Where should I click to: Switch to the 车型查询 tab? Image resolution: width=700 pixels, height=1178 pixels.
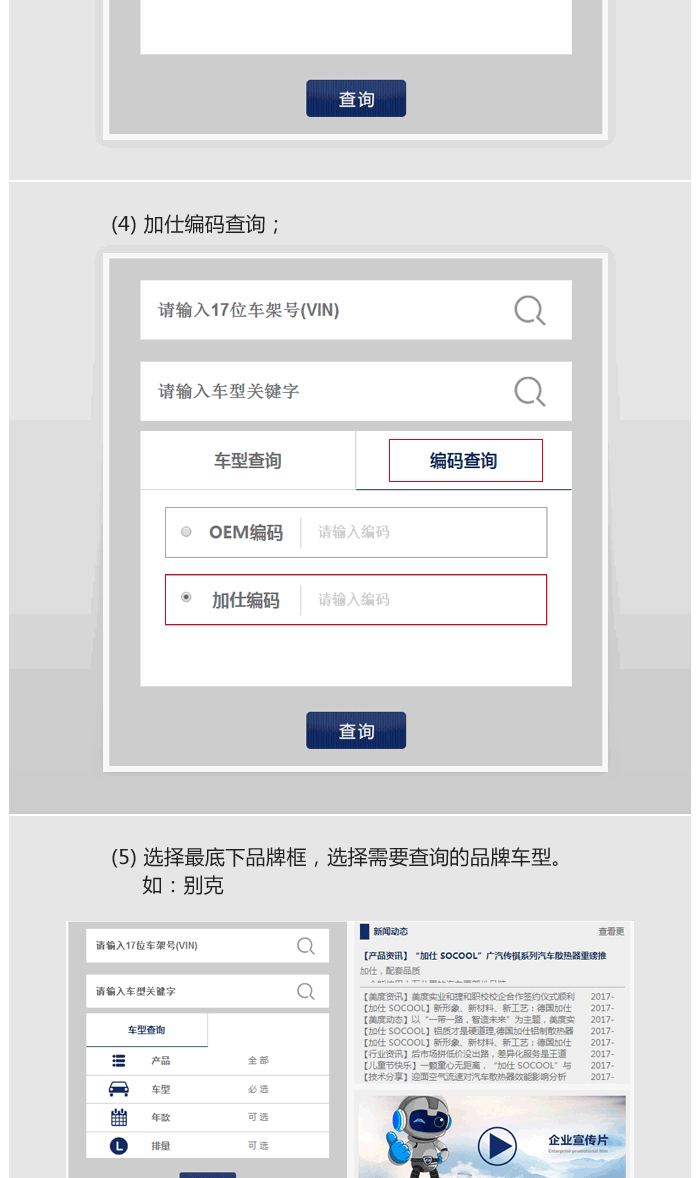[248, 461]
